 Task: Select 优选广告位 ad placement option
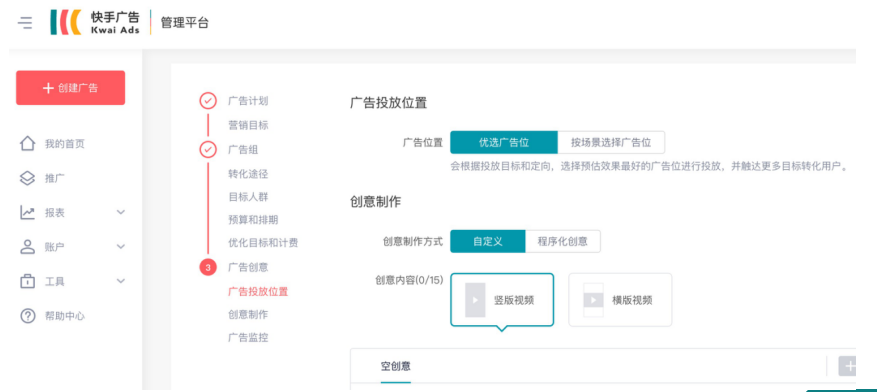click(504, 142)
